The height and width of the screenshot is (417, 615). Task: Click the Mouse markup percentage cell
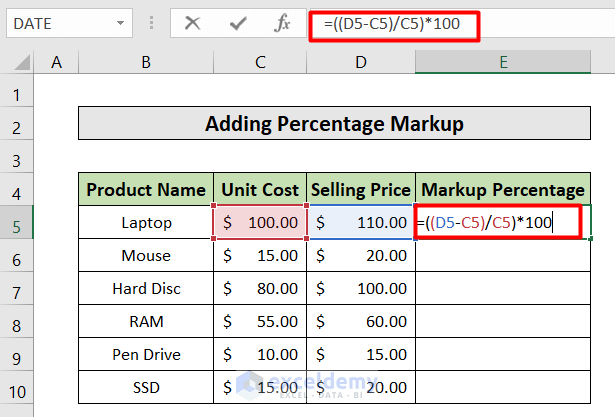coord(503,255)
